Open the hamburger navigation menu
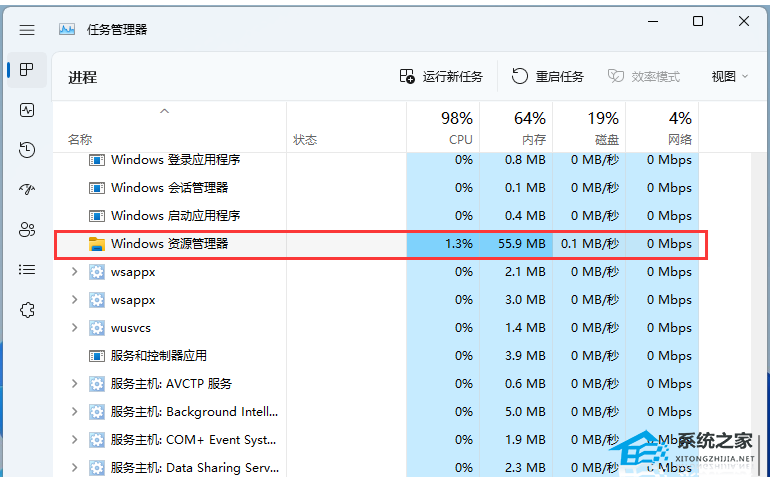 tap(27, 30)
